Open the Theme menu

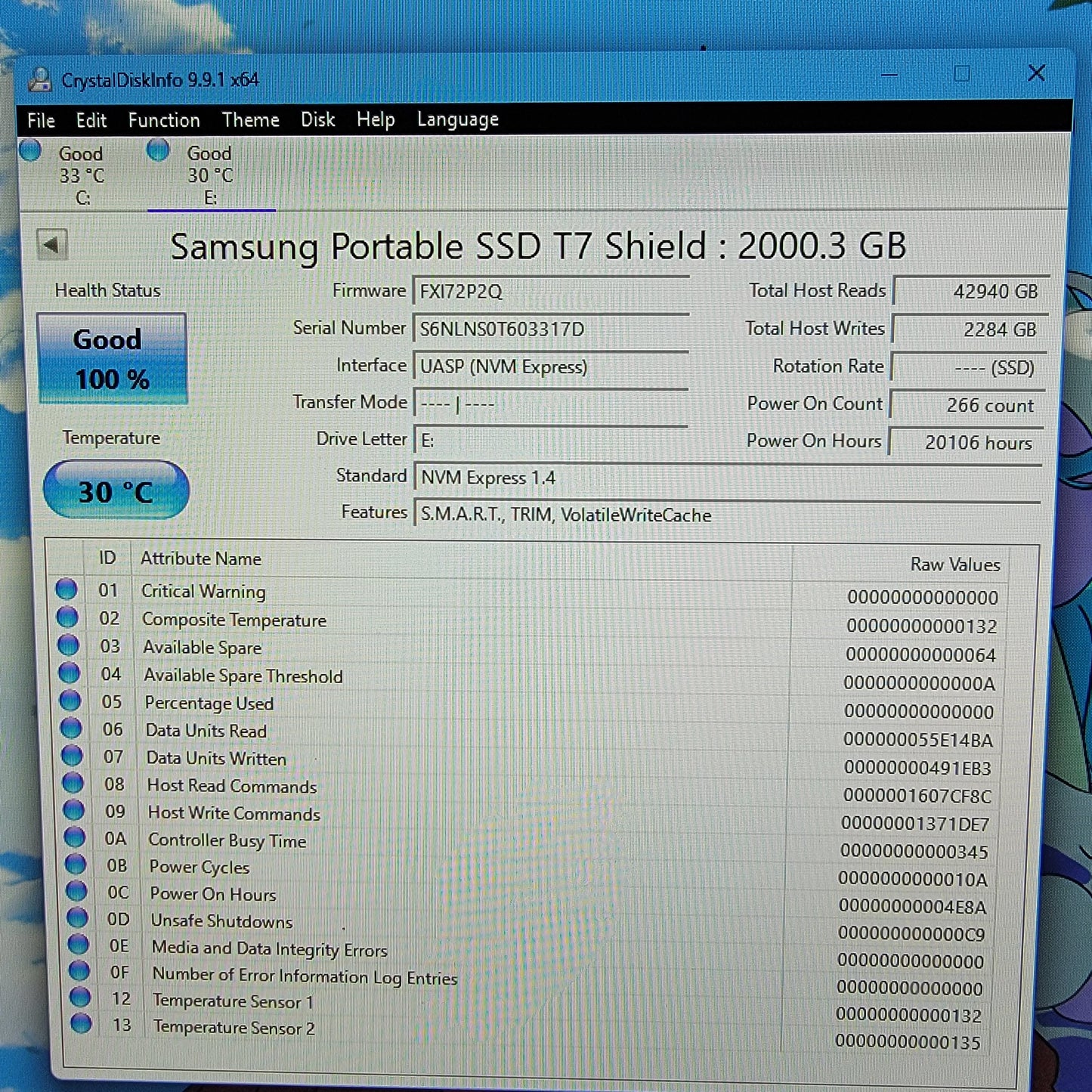250,119
